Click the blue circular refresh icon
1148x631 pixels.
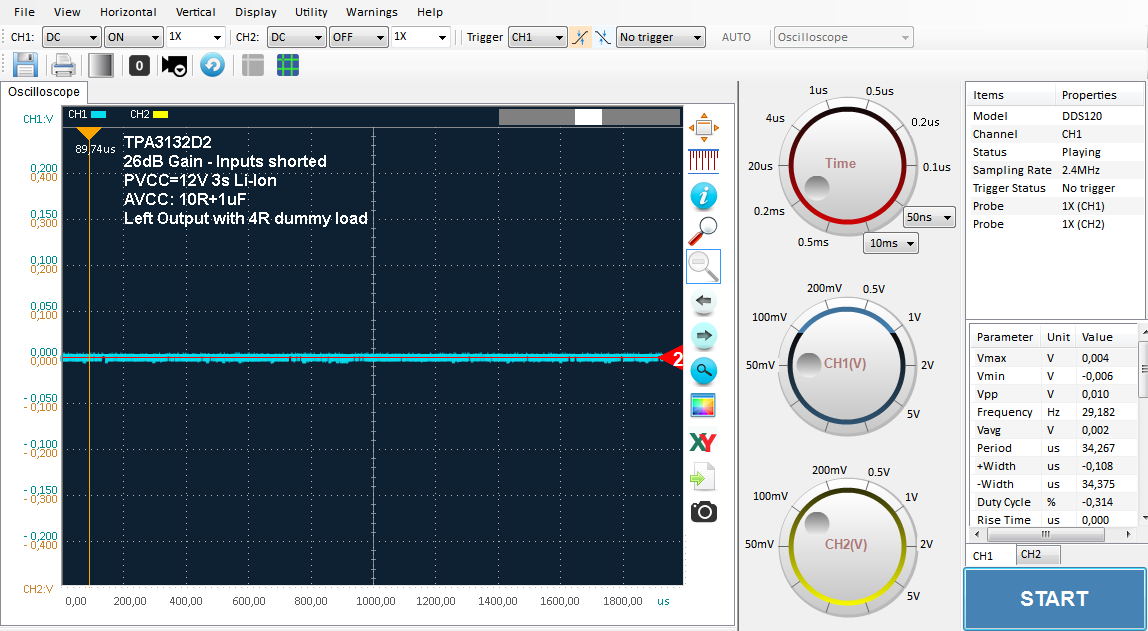(212, 66)
